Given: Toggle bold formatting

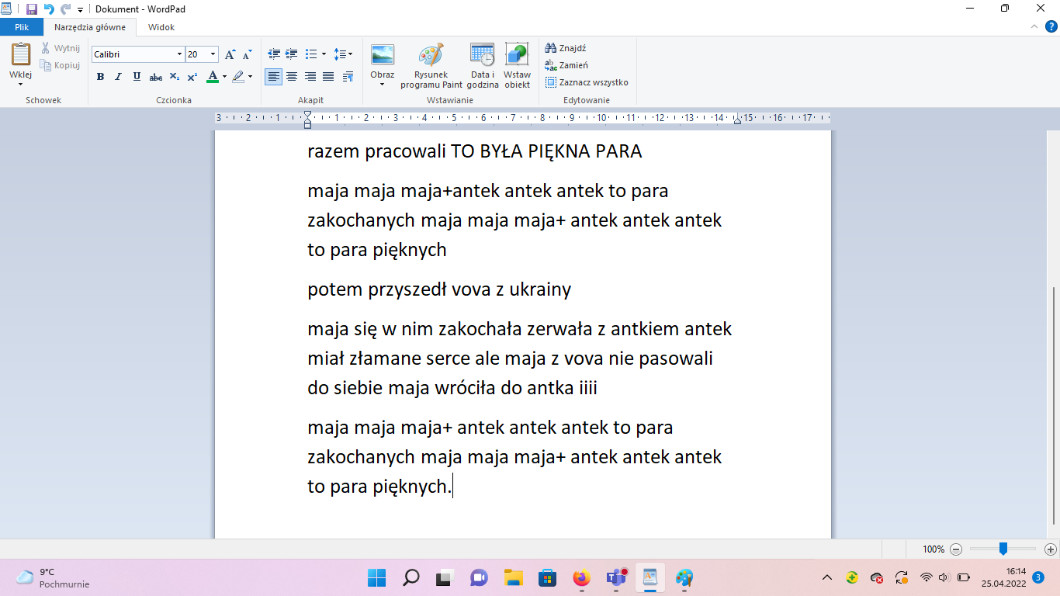Looking at the screenshot, I should [x=100, y=77].
